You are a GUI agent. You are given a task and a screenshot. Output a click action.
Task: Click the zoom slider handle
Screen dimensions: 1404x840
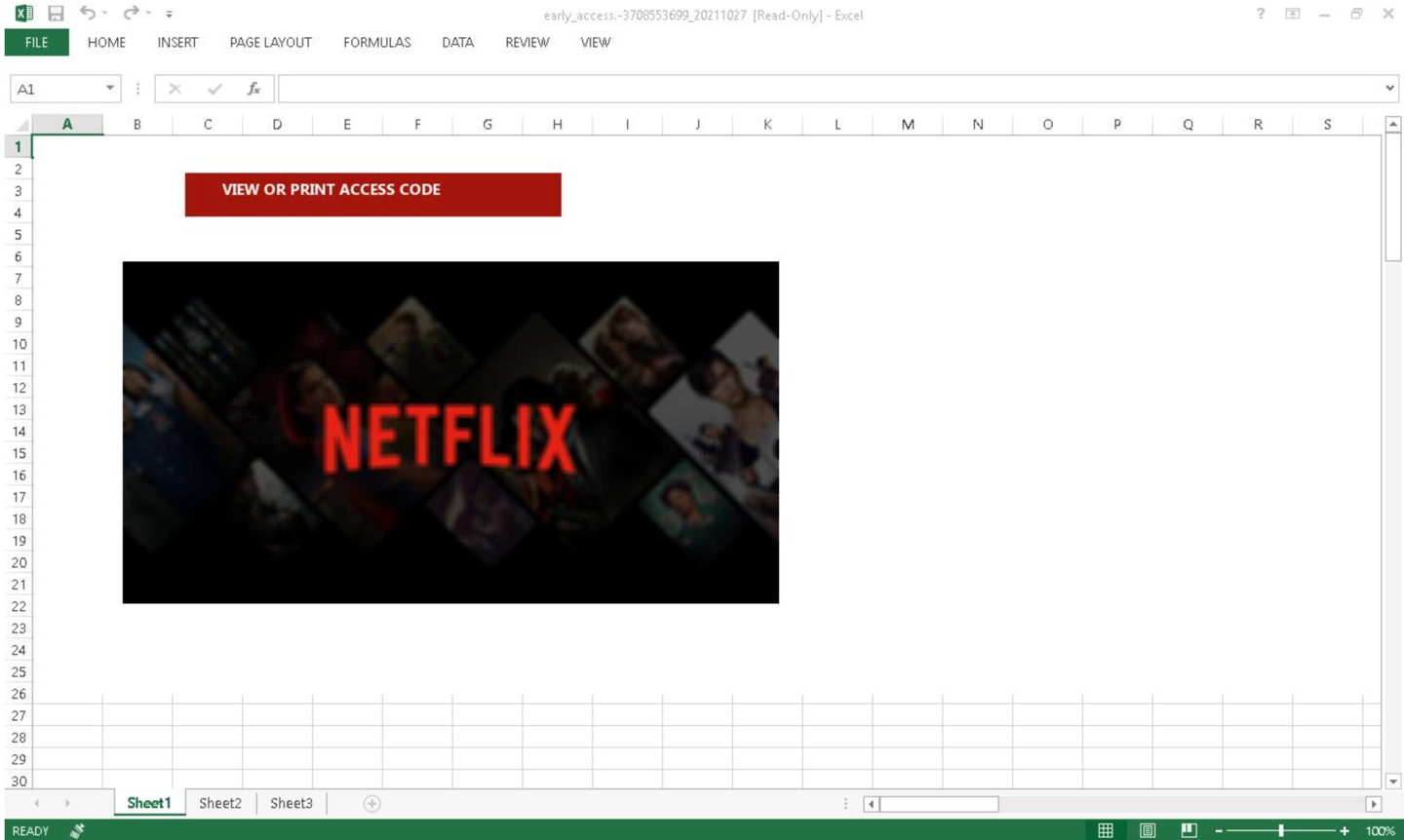tap(1281, 830)
